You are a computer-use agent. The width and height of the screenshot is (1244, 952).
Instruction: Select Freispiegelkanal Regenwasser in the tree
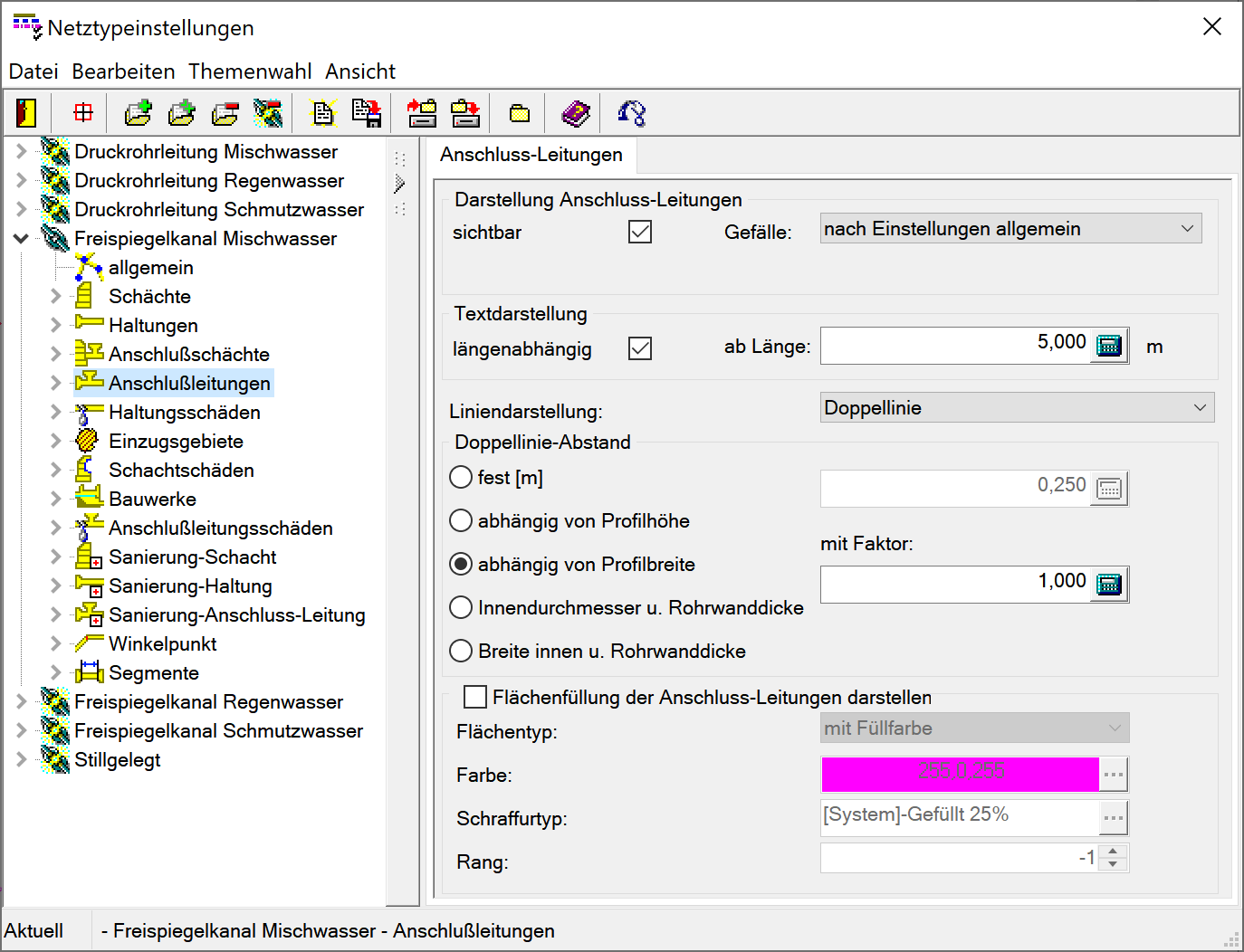[208, 702]
